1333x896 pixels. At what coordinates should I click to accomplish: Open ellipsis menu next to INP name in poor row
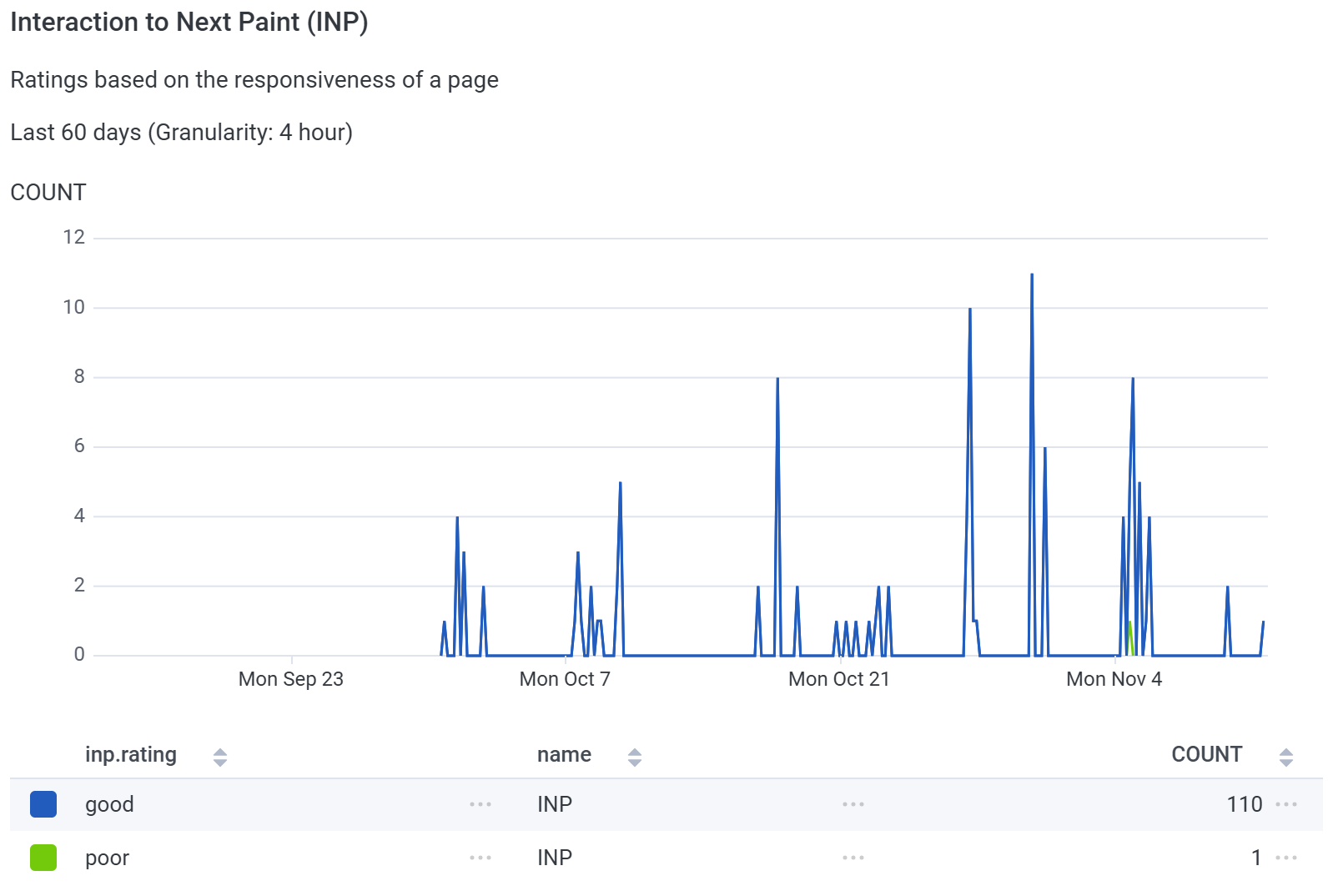pos(853,858)
